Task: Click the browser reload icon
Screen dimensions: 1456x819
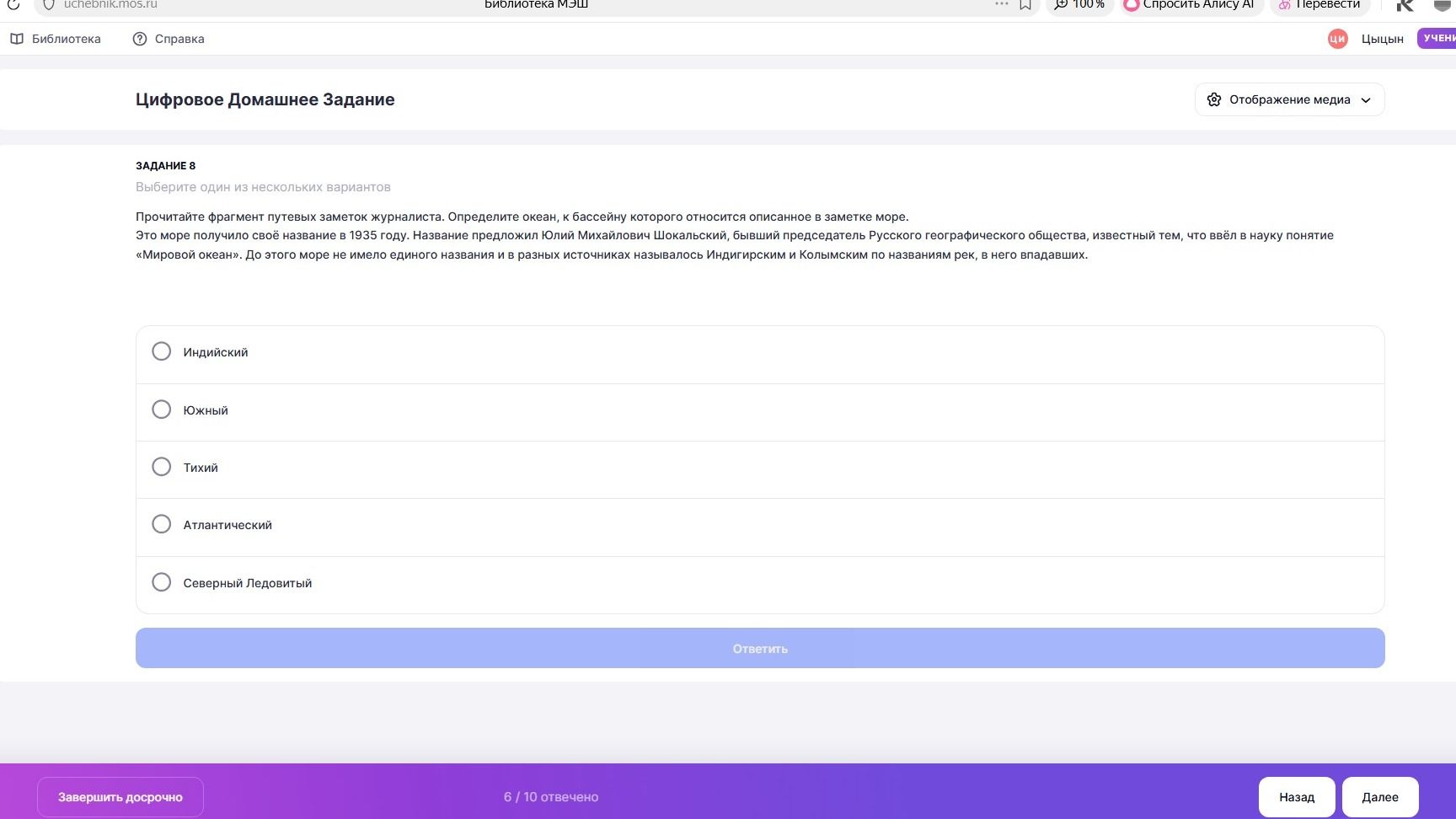Action: [x=13, y=4]
